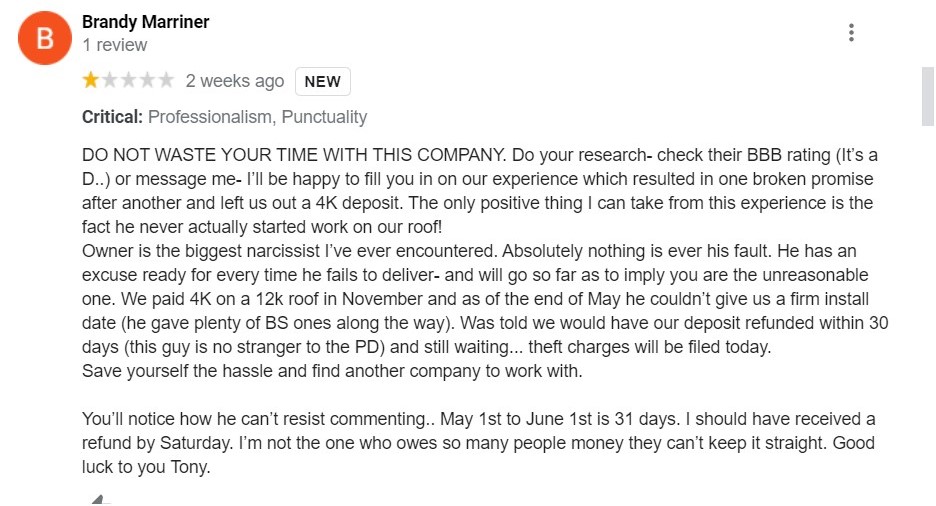The image size is (936, 506).
Task: Select the fourth gray rating star
Action: tap(147, 80)
